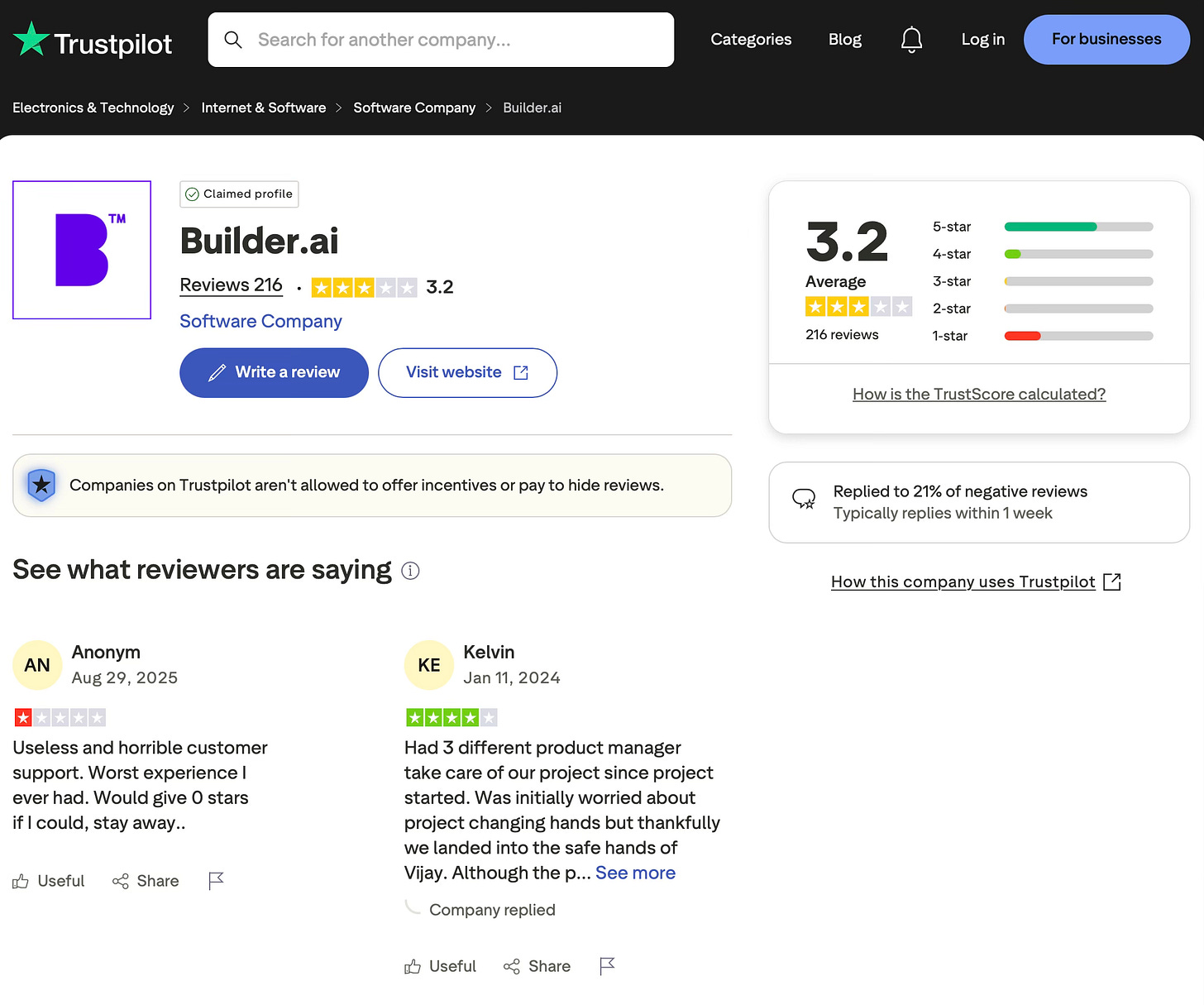Open How is the TrustScore calculated link
This screenshot has height=1005, width=1204.
click(979, 395)
